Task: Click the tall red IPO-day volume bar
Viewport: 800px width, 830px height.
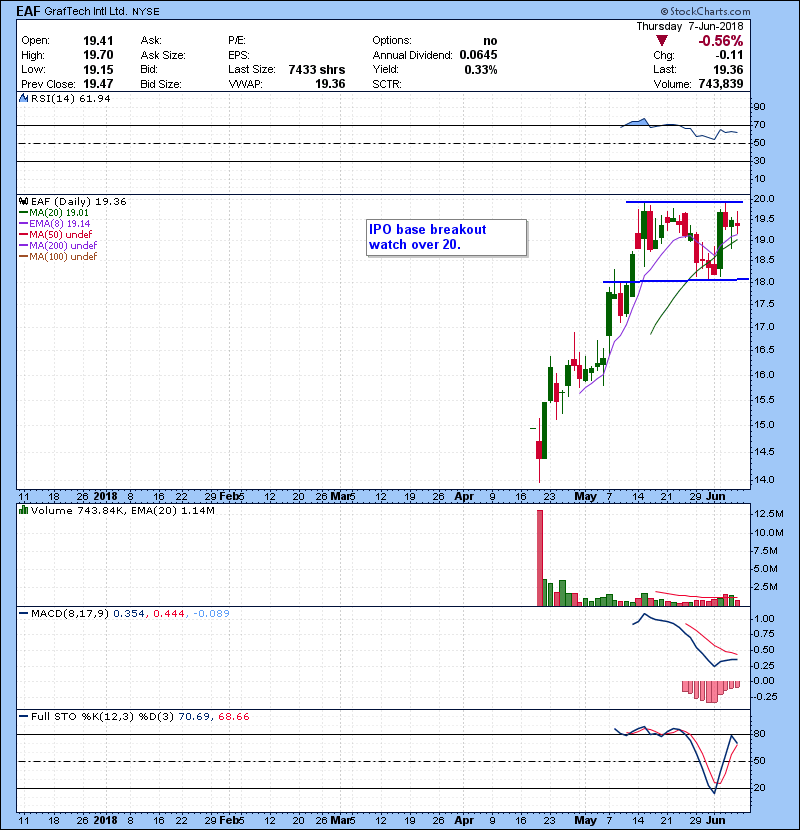Action: pos(540,557)
